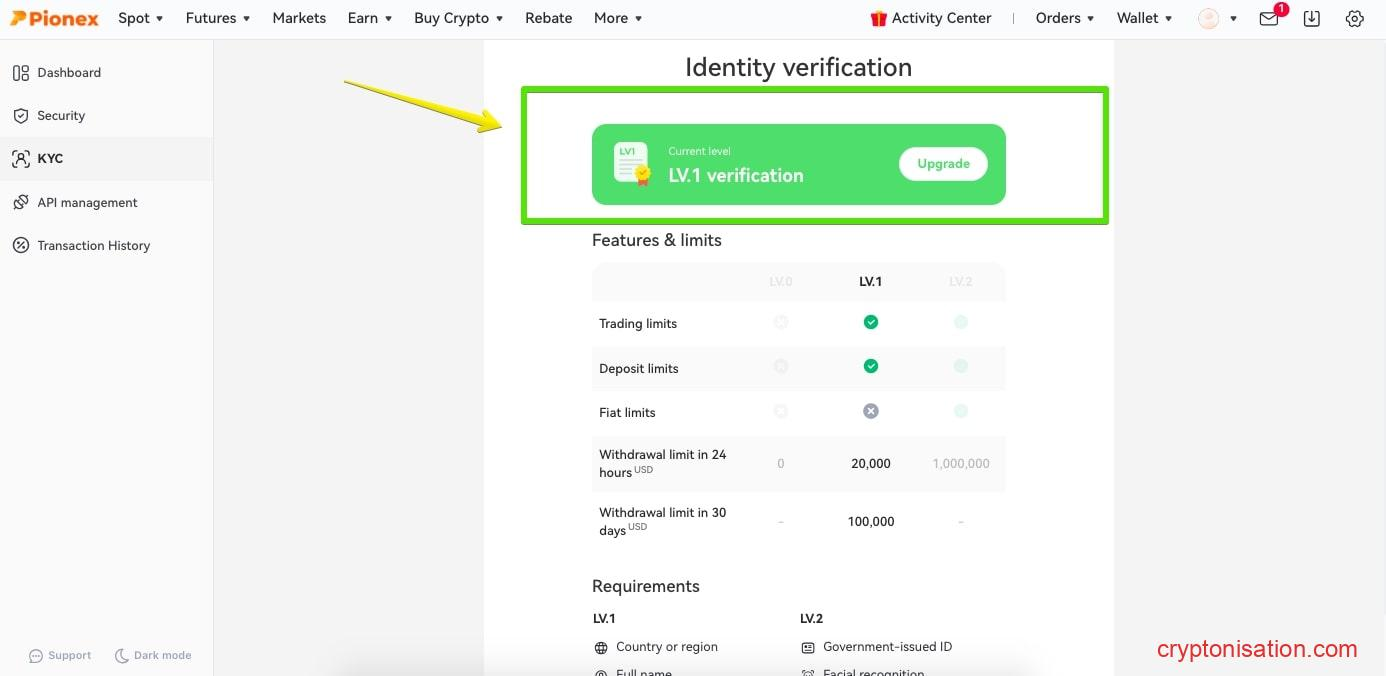
Task: Click the API management sidebar icon
Action: point(20,202)
